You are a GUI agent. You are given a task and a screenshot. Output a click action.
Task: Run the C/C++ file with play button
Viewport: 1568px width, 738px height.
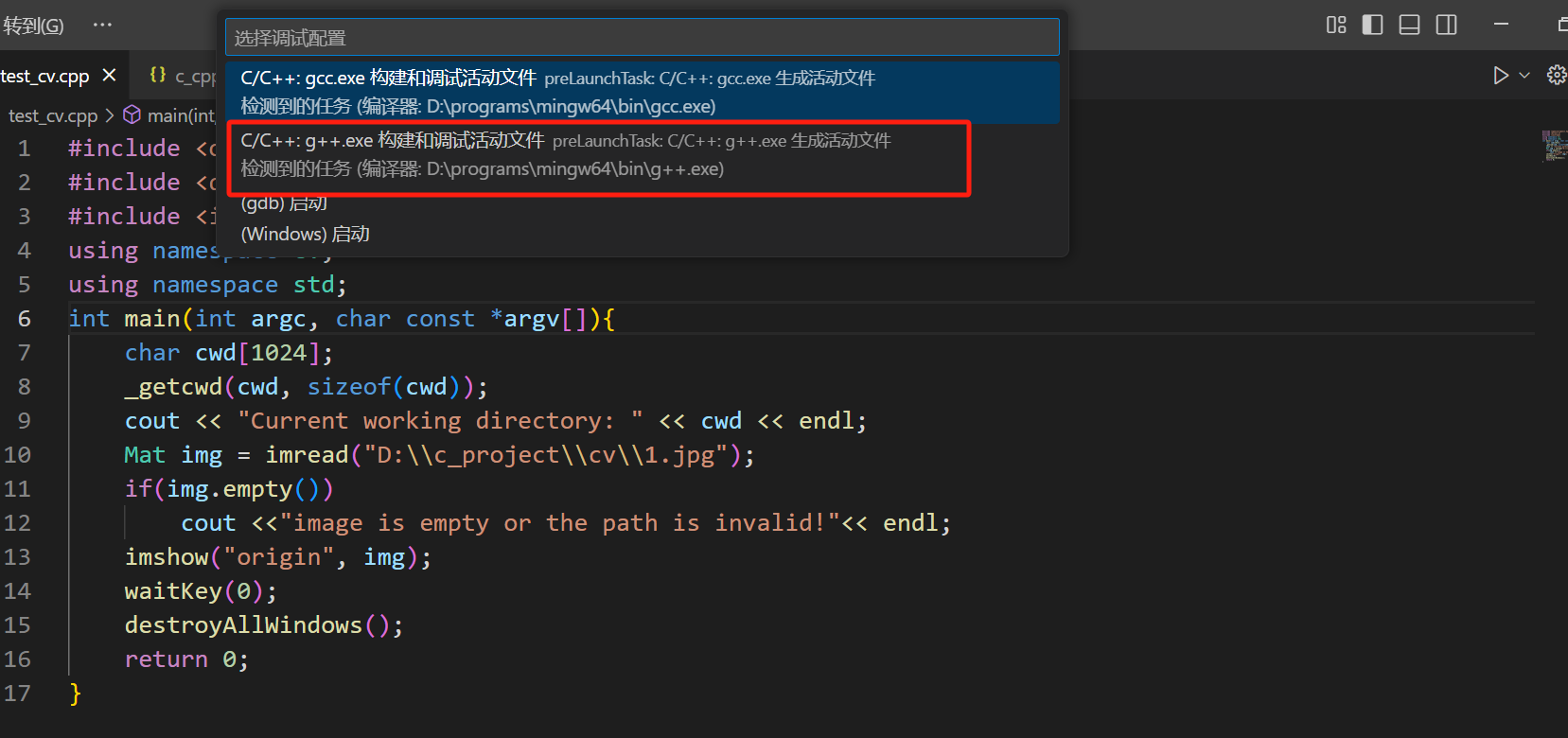tap(1501, 76)
